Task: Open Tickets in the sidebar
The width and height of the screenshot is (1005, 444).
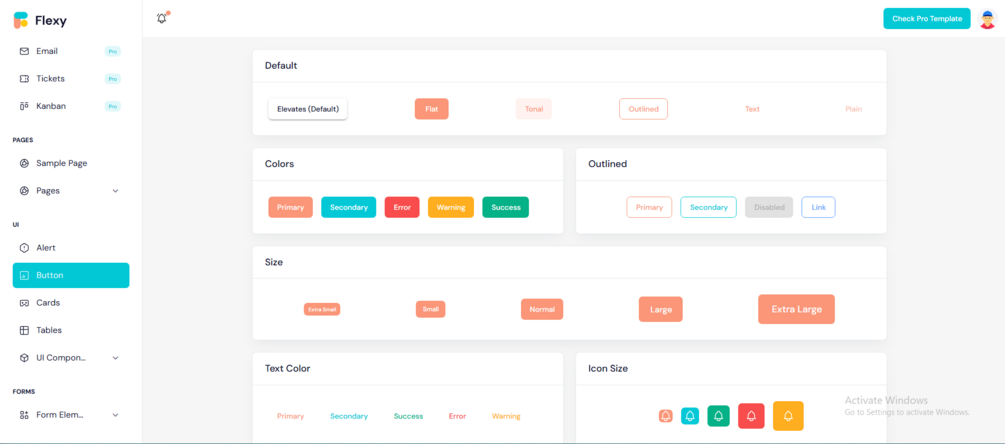Action: point(71,79)
